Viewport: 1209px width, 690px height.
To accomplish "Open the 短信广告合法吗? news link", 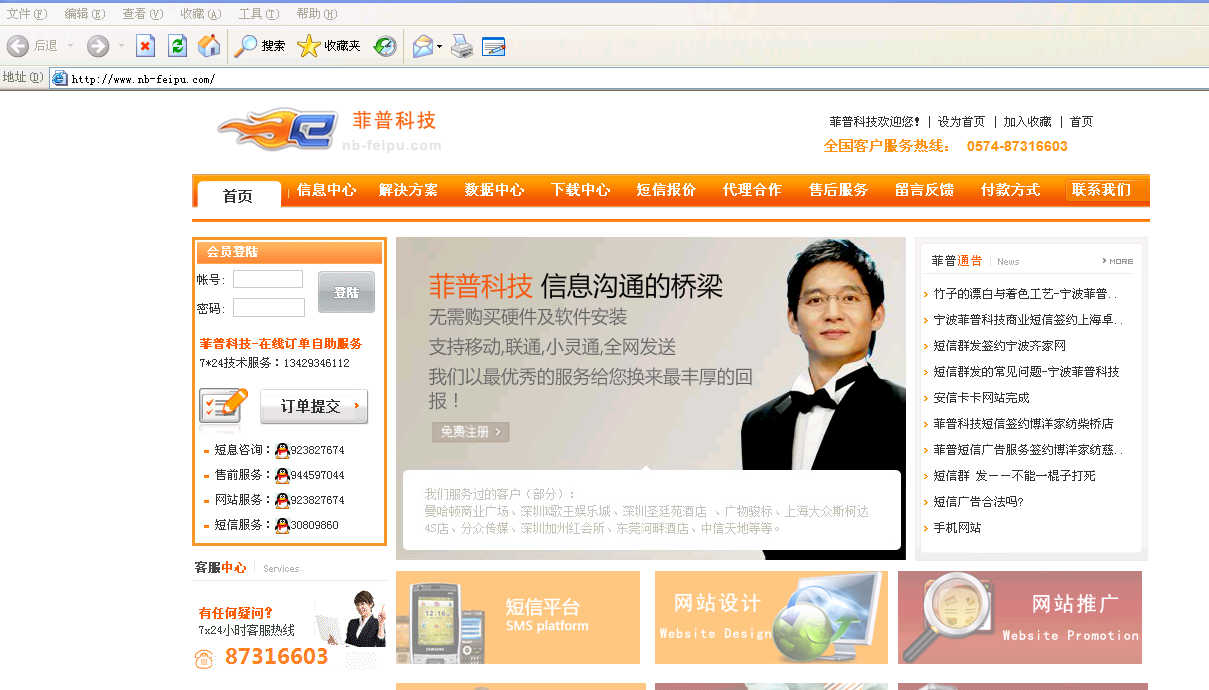I will tap(978, 502).
